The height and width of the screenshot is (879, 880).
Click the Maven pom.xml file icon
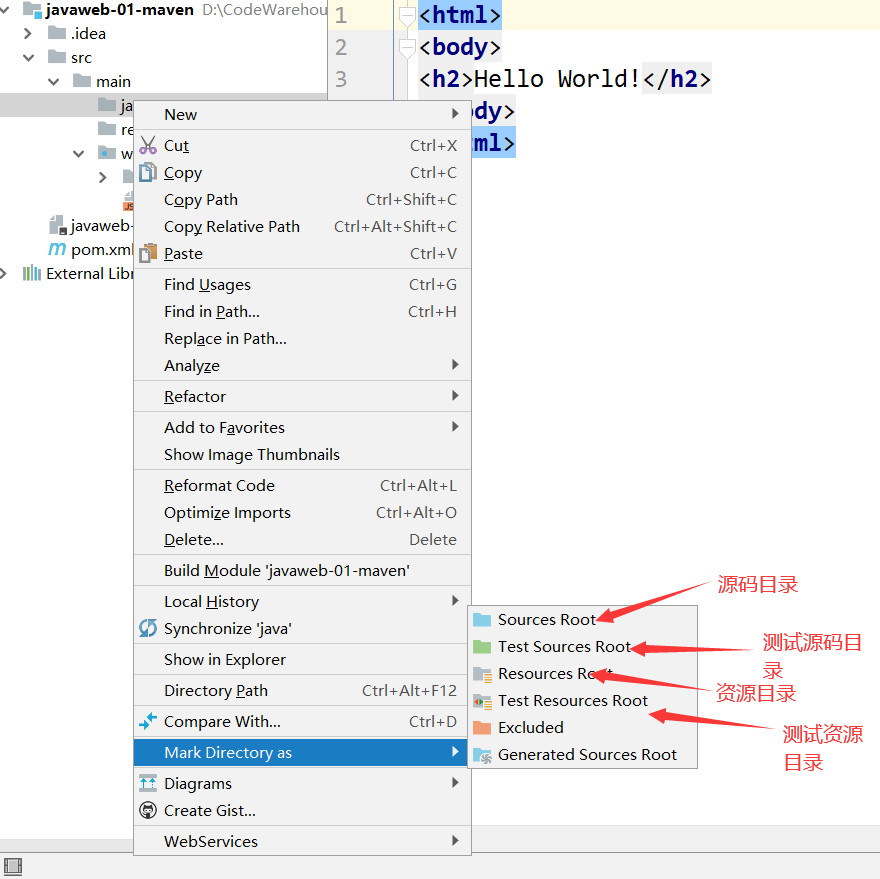coord(57,248)
